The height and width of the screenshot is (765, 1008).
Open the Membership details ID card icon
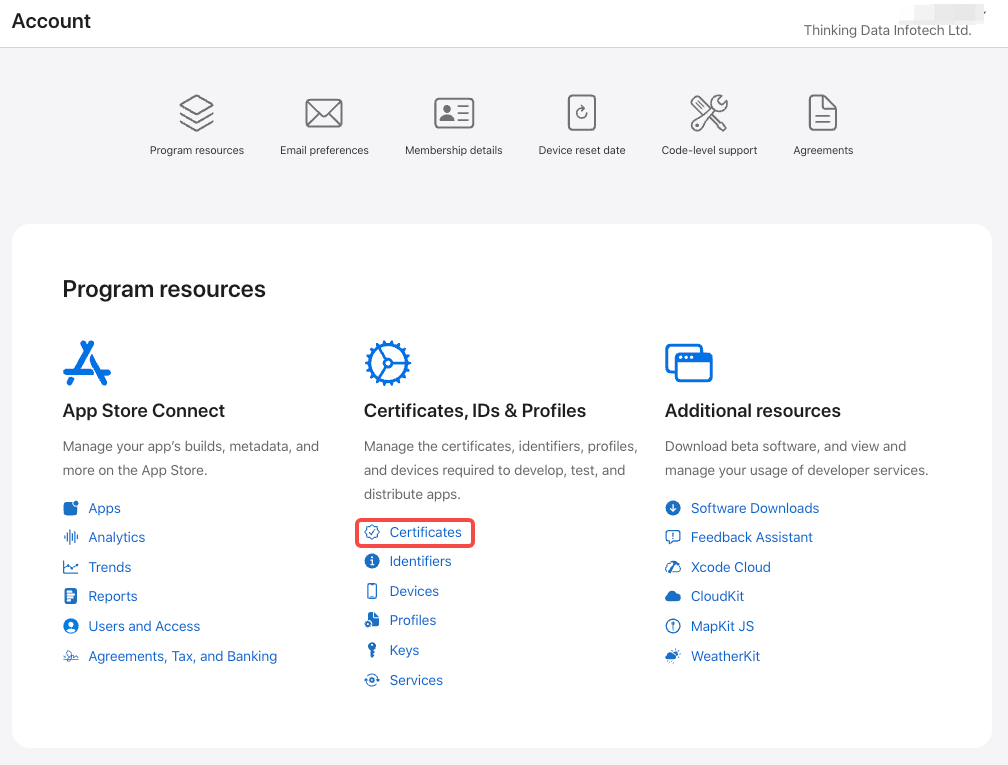(454, 113)
